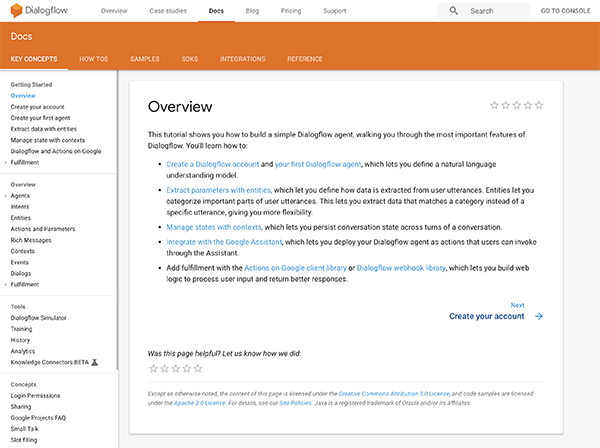Open your first Dialogflow agent link
This screenshot has height=448, width=600.
318,164
